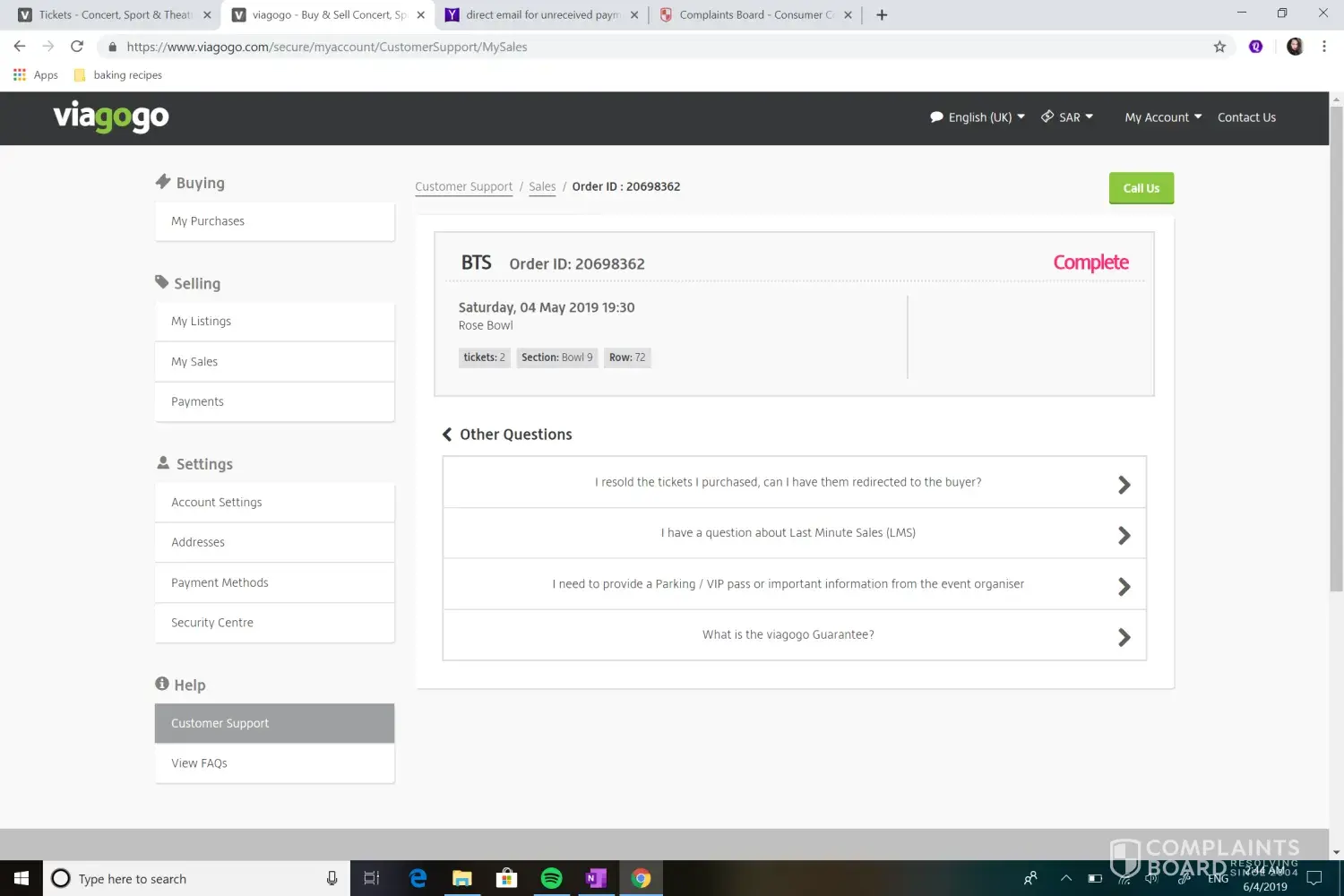The height and width of the screenshot is (896, 1344).
Task: Open the baking recipes bookmark folder
Action: (118, 75)
